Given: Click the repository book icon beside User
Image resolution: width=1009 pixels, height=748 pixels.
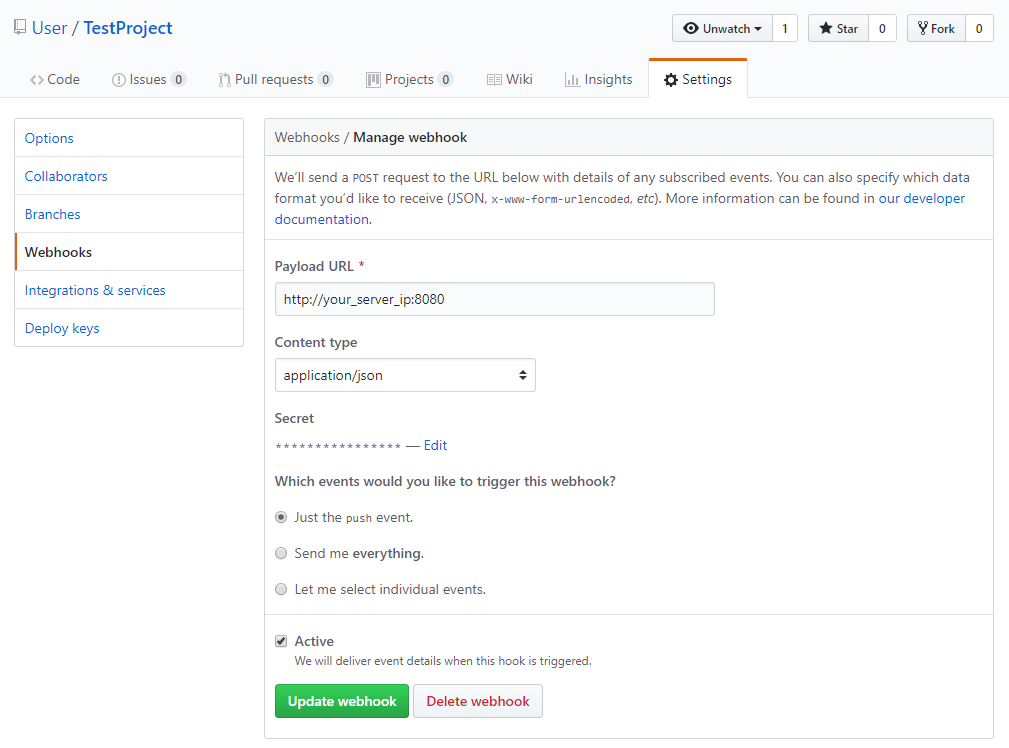Looking at the screenshot, I should tap(20, 28).
